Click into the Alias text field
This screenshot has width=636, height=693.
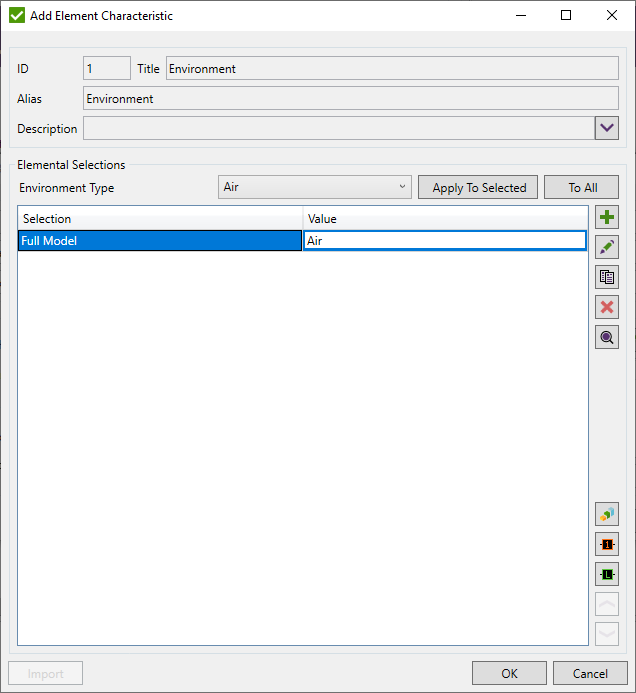[350, 99]
